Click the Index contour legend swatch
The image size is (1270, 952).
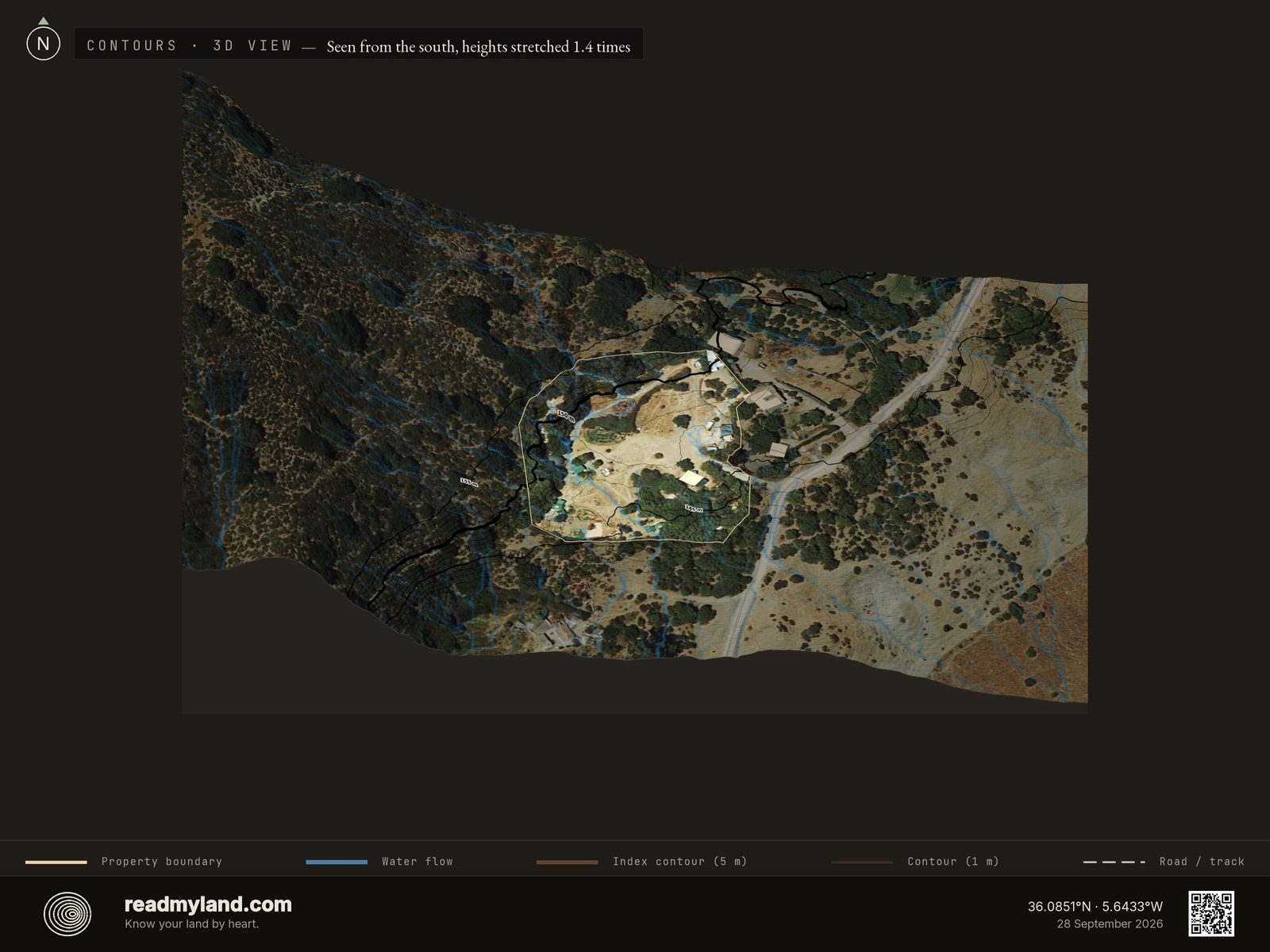tap(568, 862)
